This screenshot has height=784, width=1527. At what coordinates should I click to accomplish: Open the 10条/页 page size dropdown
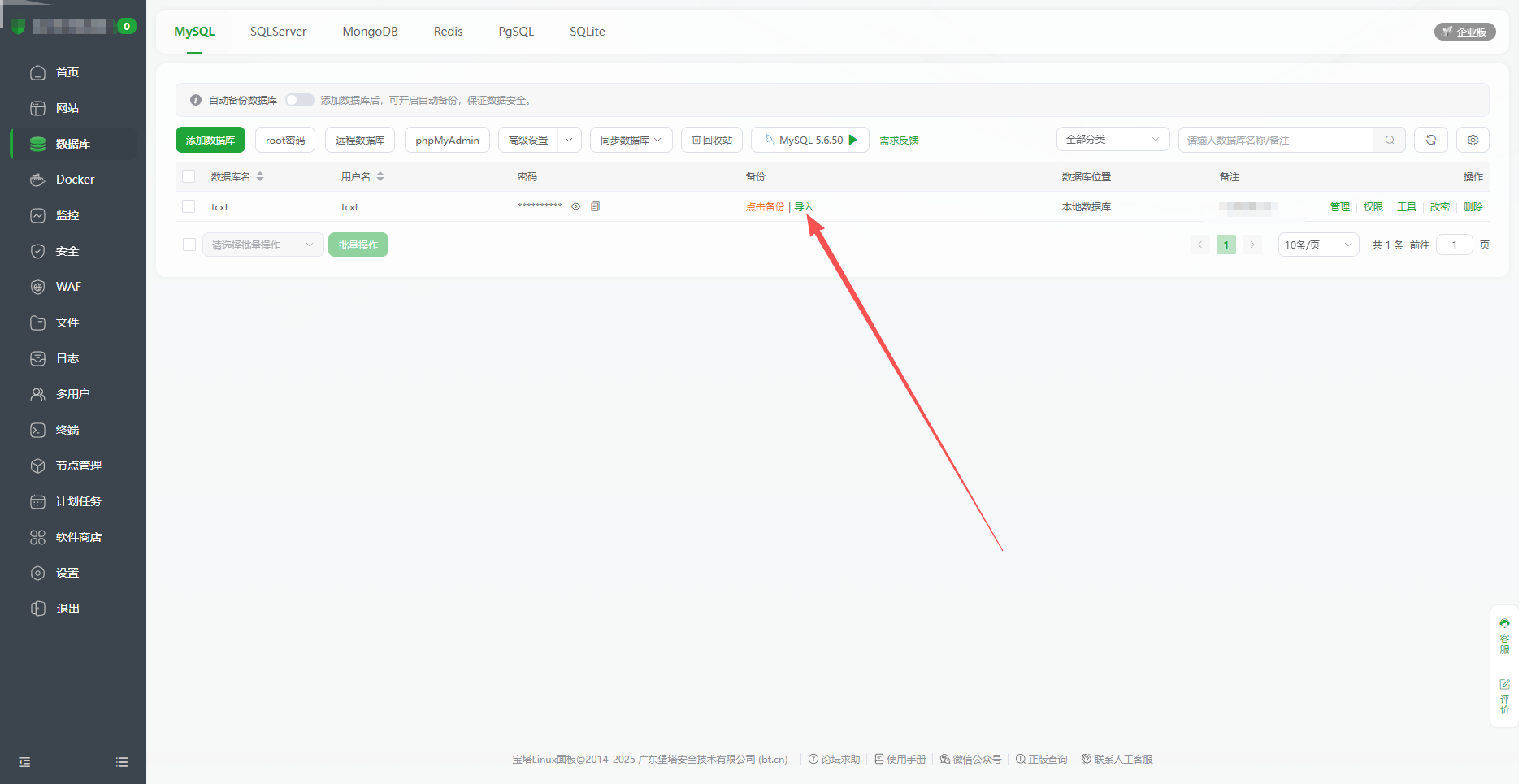click(1317, 245)
